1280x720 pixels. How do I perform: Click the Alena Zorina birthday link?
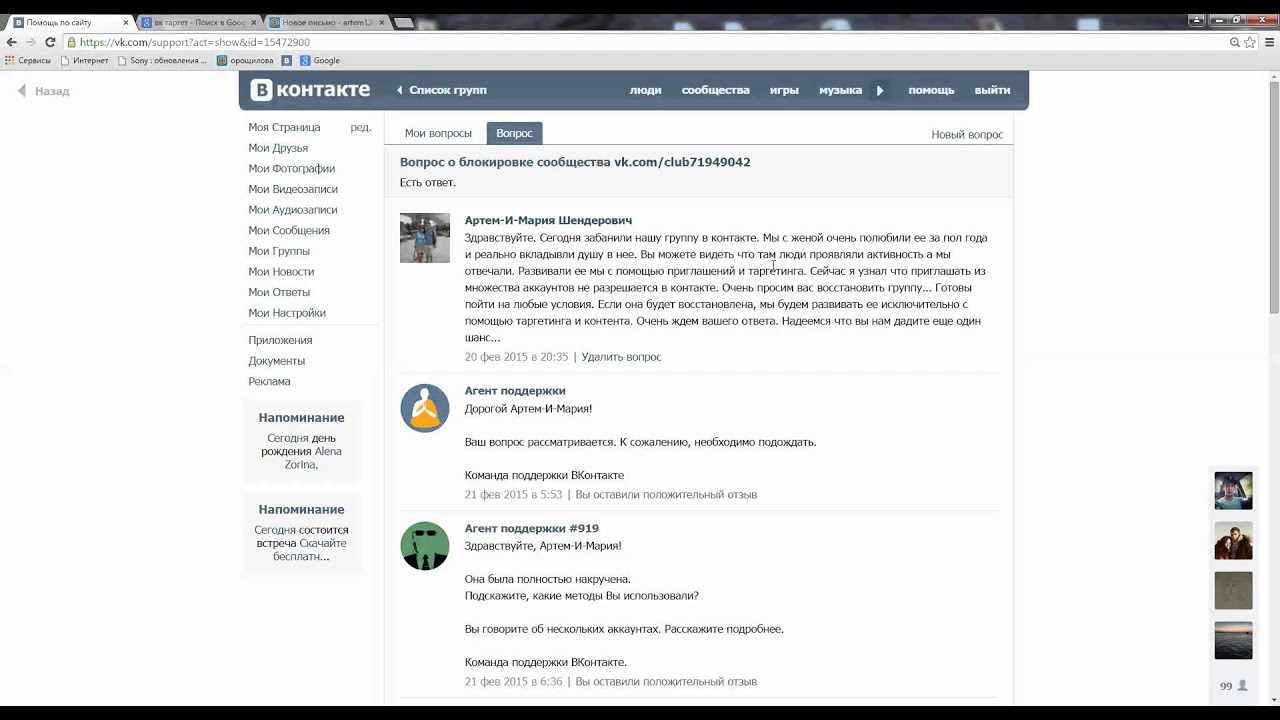(313, 458)
